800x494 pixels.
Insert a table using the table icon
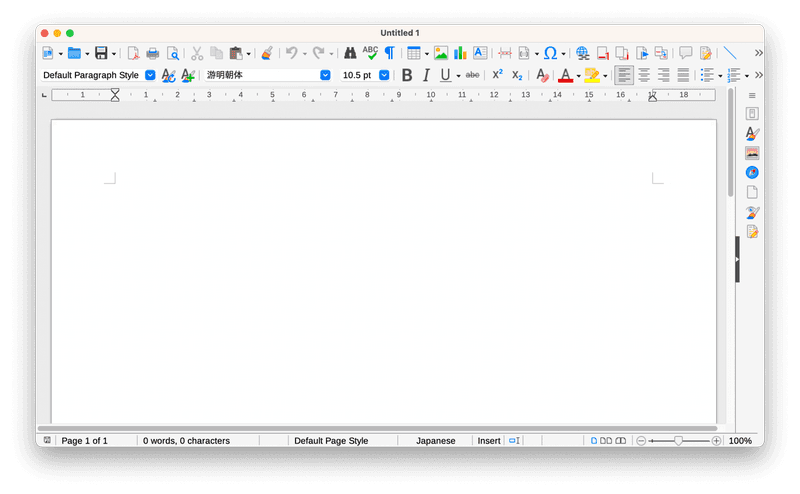pos(414,53)
